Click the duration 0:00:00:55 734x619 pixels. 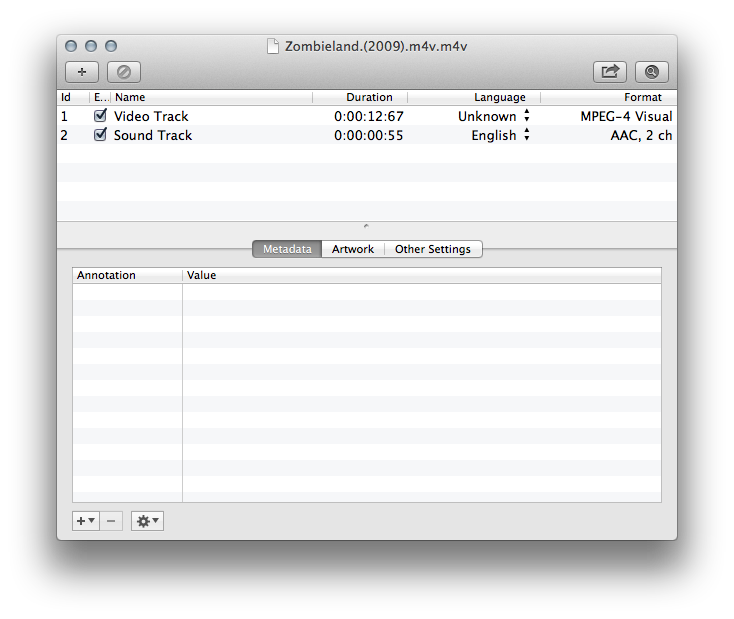(x=369, y=135)
